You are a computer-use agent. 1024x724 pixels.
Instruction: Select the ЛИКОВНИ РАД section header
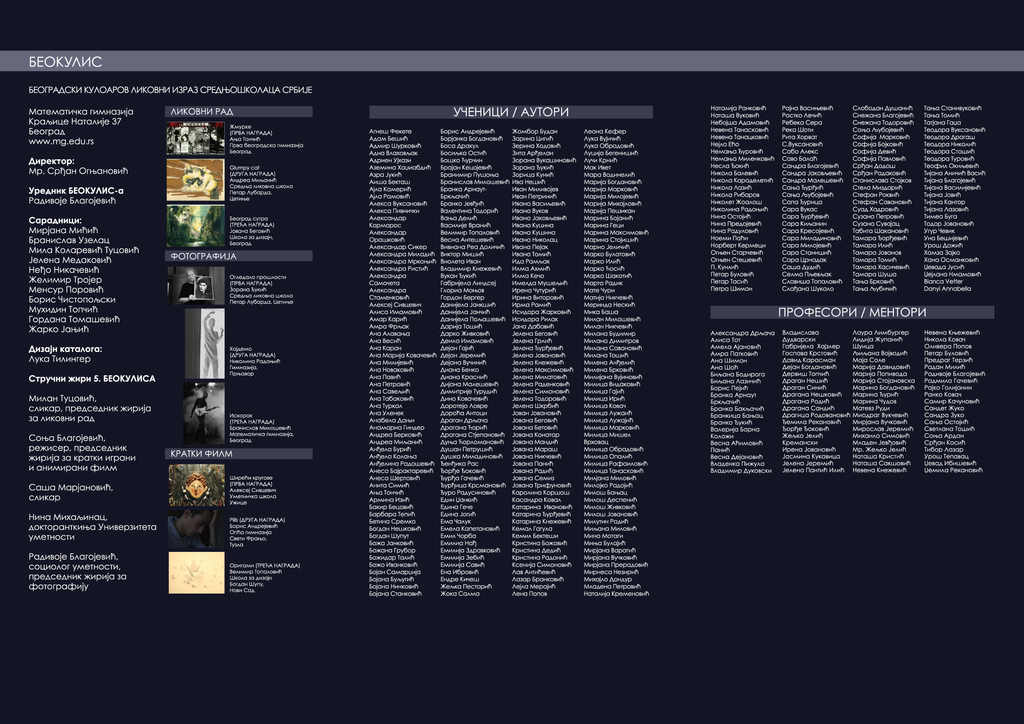click(202, 111)
